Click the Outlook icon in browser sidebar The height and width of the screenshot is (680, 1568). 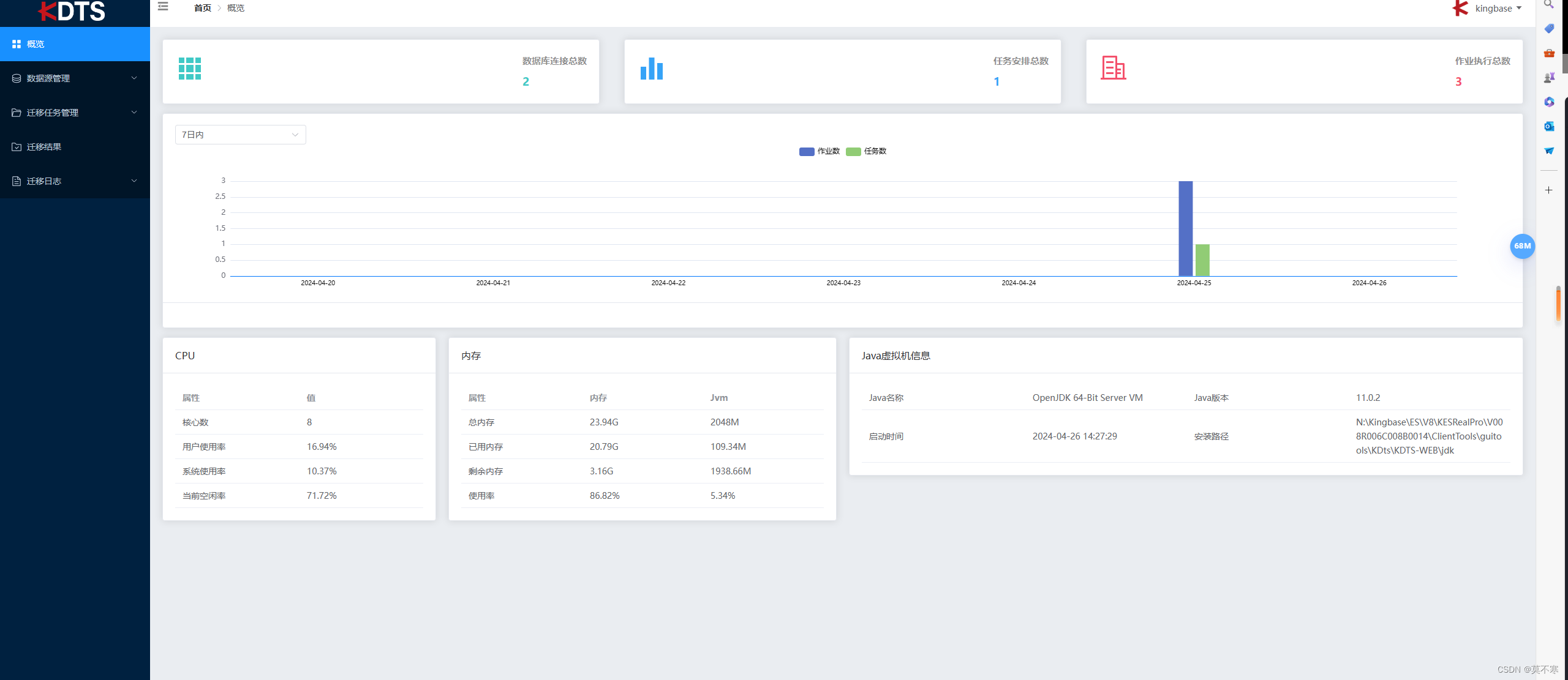(x=1549, y=127)
